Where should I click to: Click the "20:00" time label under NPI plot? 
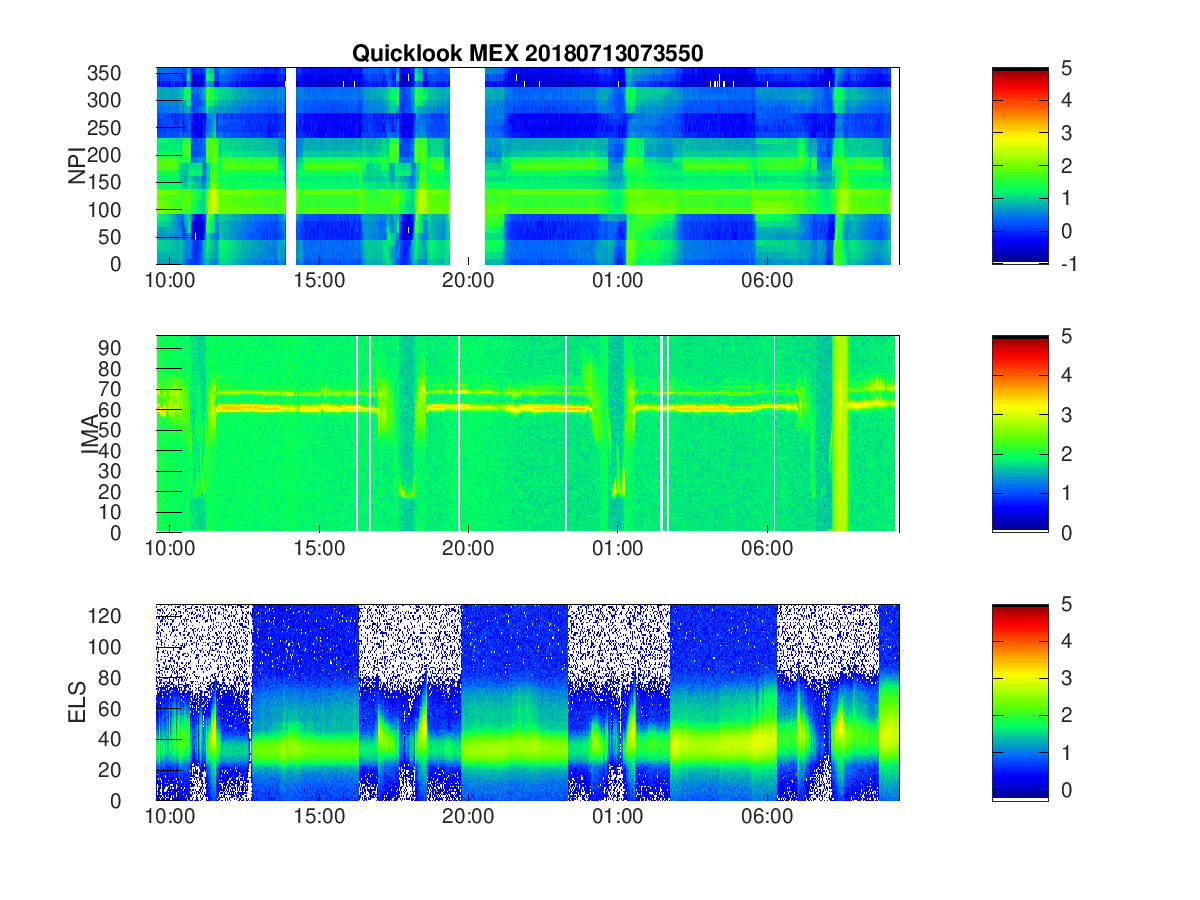click(x=468, y=281)
